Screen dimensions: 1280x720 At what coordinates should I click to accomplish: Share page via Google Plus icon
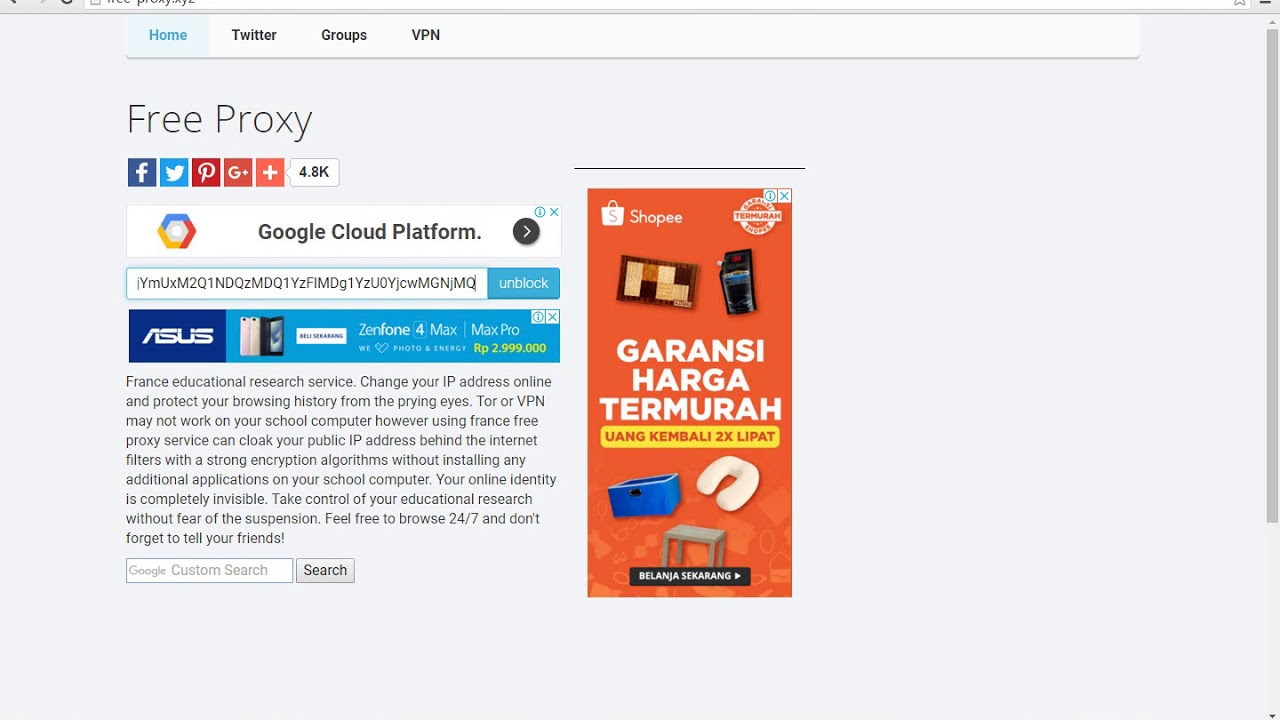[x=238, y=172]
